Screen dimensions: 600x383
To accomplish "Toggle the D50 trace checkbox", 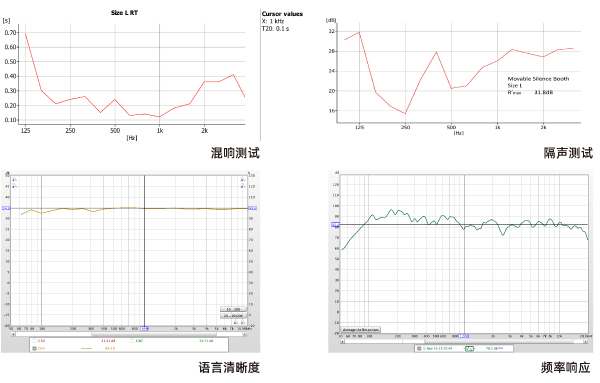I will pos(34,348).
